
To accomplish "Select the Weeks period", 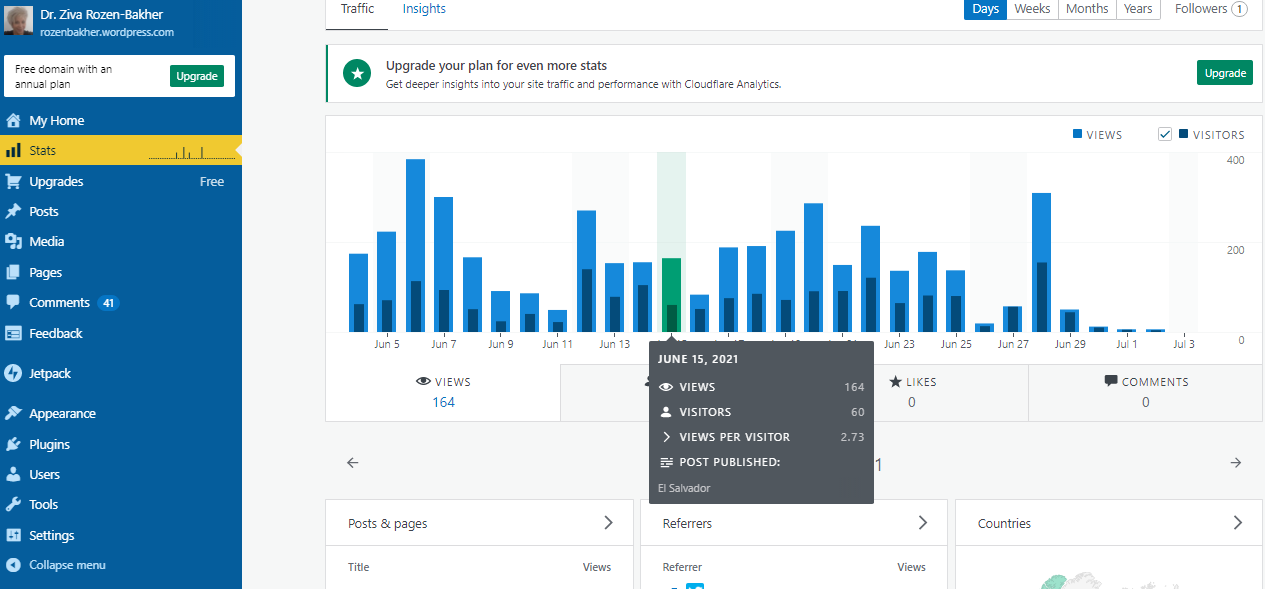I will click(1032, 9).
